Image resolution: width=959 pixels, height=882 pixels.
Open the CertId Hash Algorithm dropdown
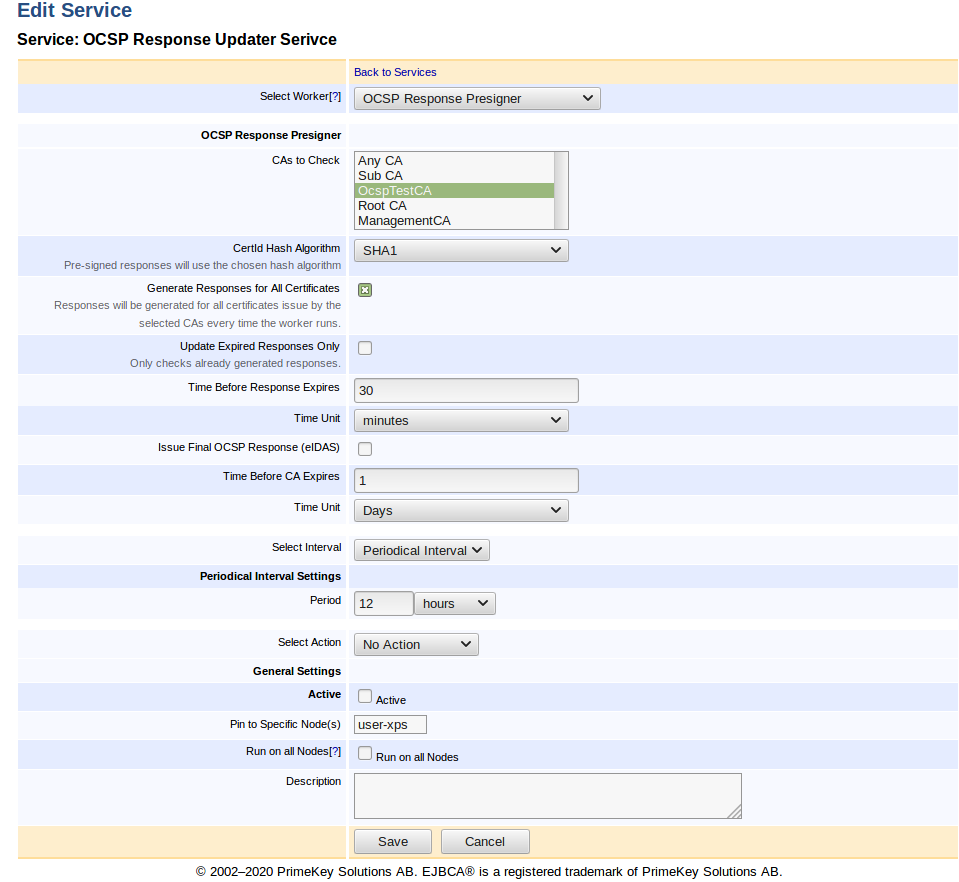pos(460,250)
